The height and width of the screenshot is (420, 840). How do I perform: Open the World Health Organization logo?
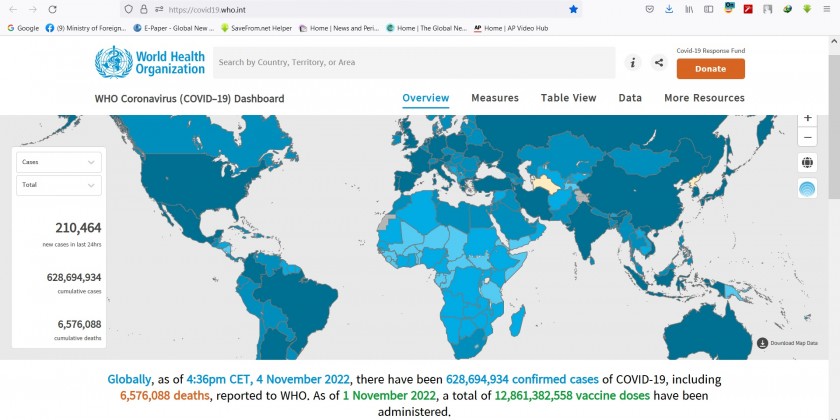coord(150,62)
